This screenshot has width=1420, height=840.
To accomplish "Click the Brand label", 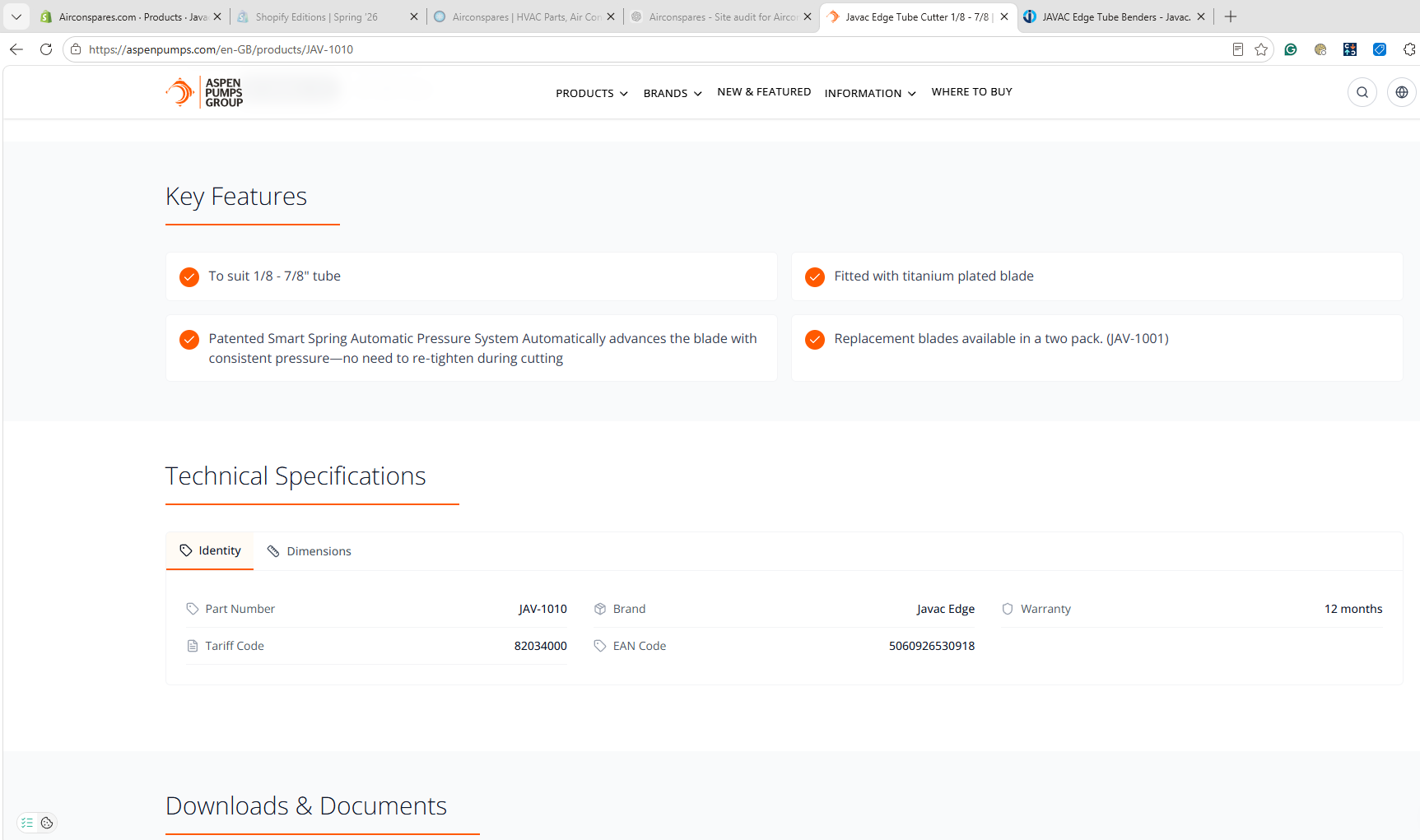I will (629, 609).
